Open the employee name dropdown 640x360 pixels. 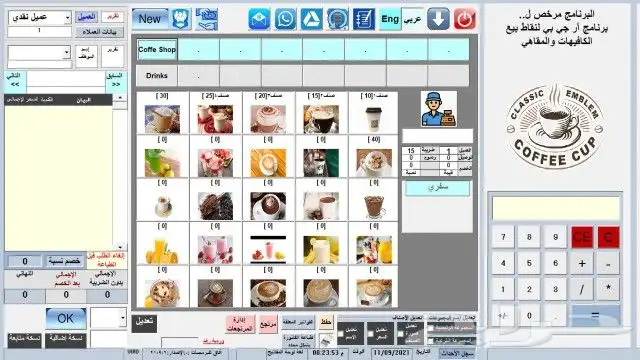(x=67, y=52)
